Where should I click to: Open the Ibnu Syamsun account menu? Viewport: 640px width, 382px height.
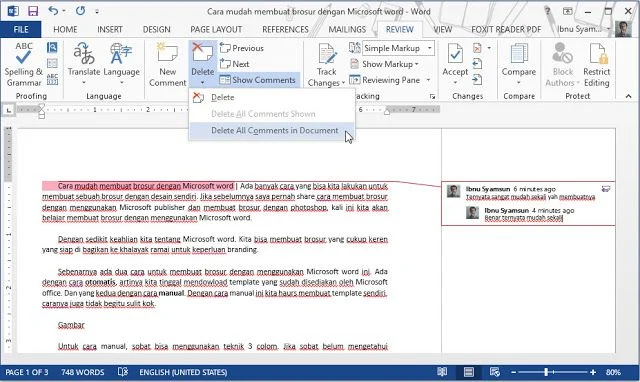584,29
